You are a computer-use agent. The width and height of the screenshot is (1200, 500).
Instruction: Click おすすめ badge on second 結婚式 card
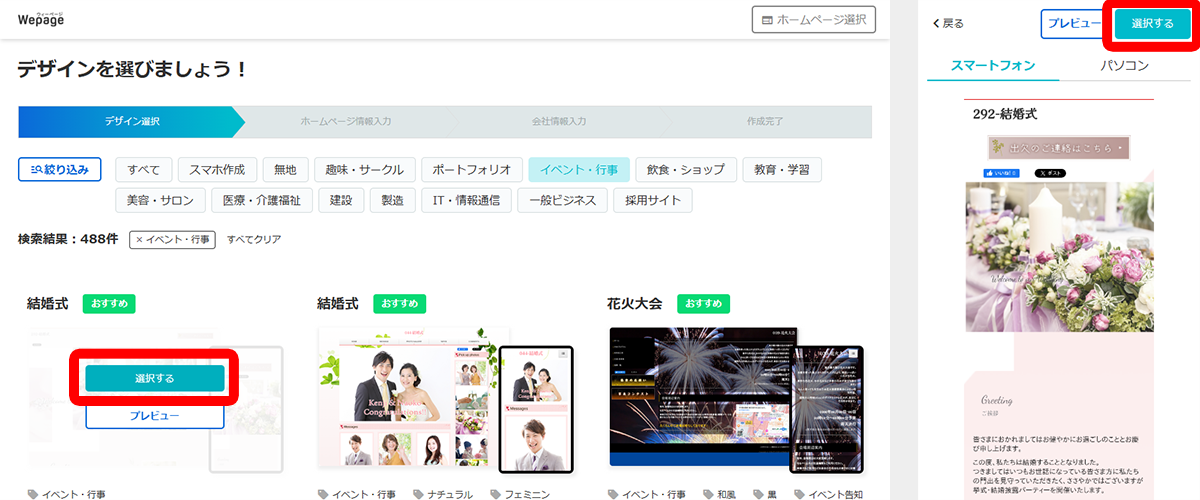coord(399,303)
